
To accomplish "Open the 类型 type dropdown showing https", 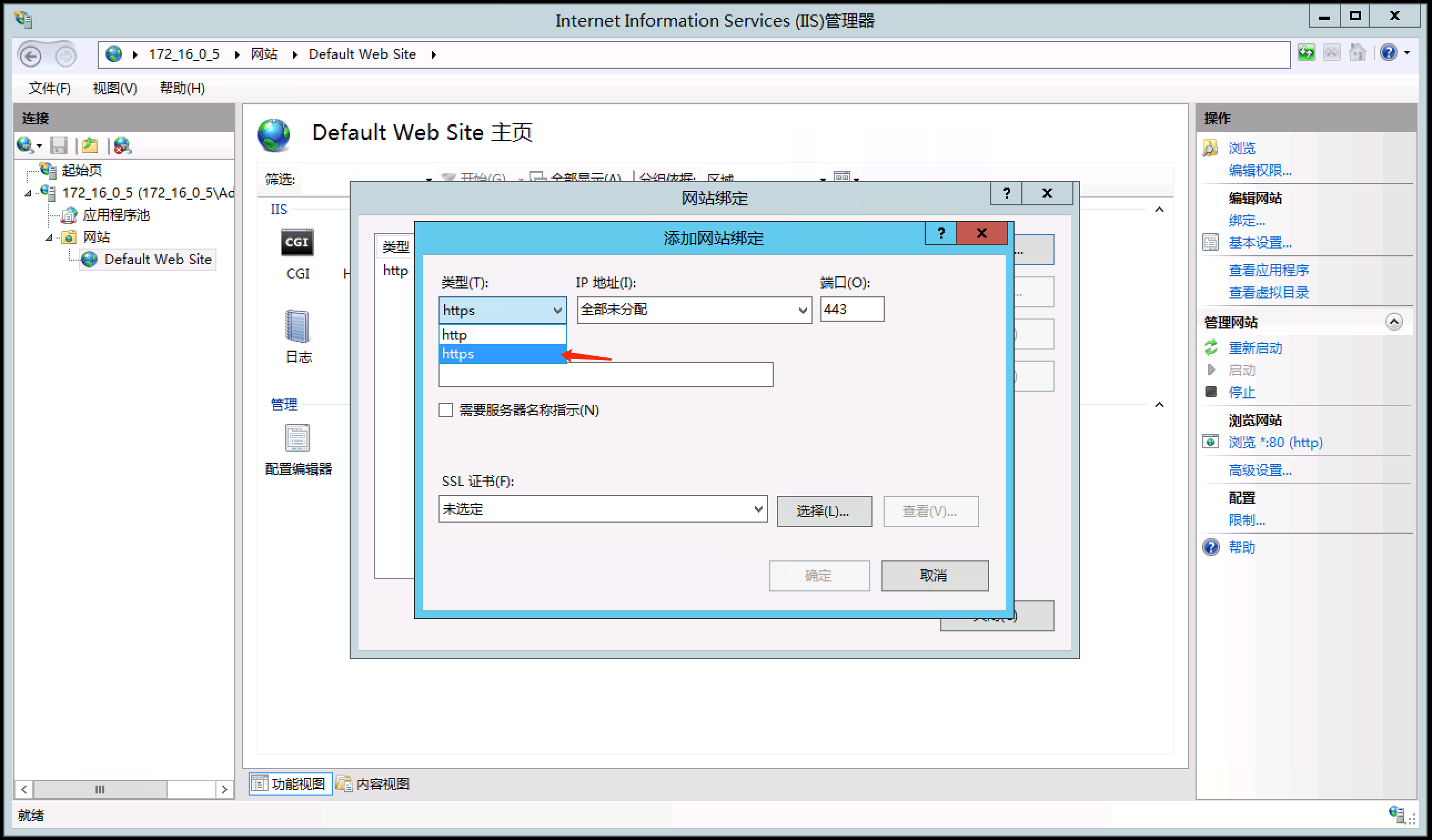I will pos(502,310).
